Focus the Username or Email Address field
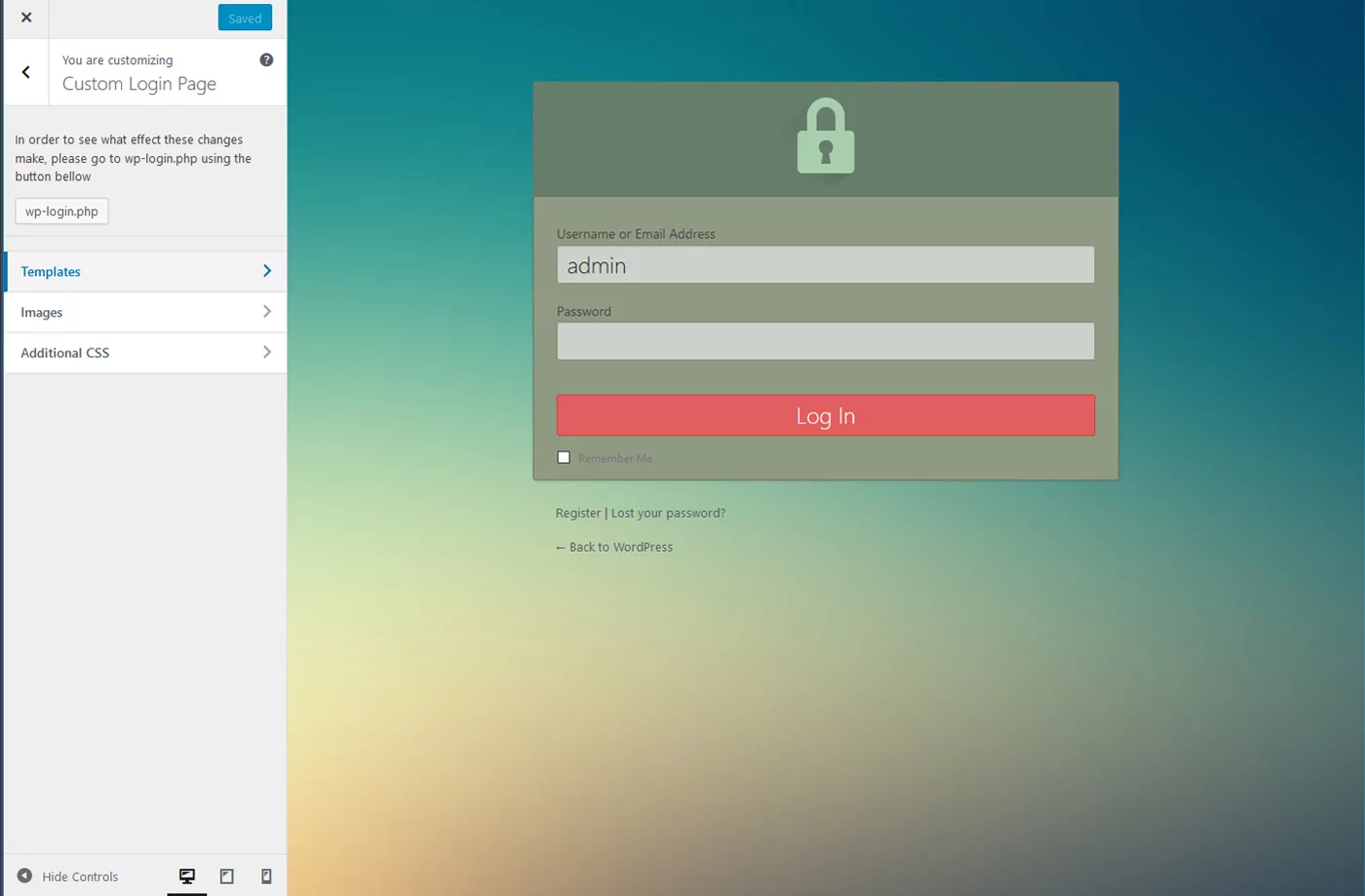 (826, 264)
